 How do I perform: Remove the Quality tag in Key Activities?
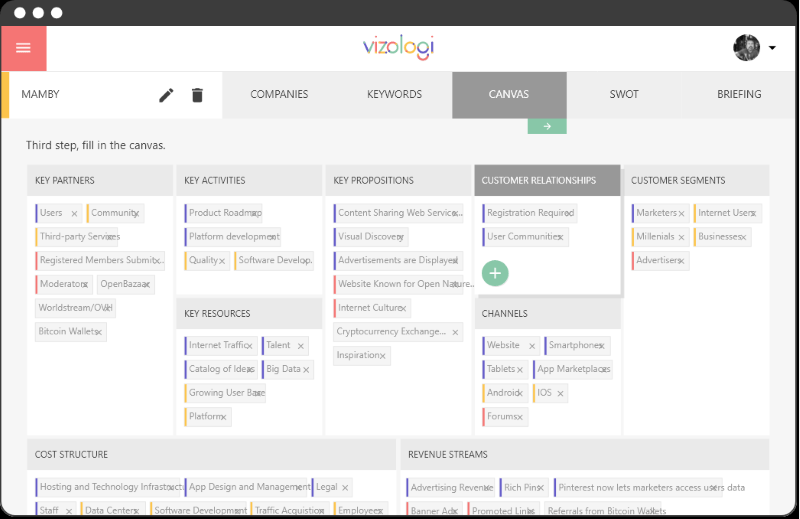tap(222, 261)
